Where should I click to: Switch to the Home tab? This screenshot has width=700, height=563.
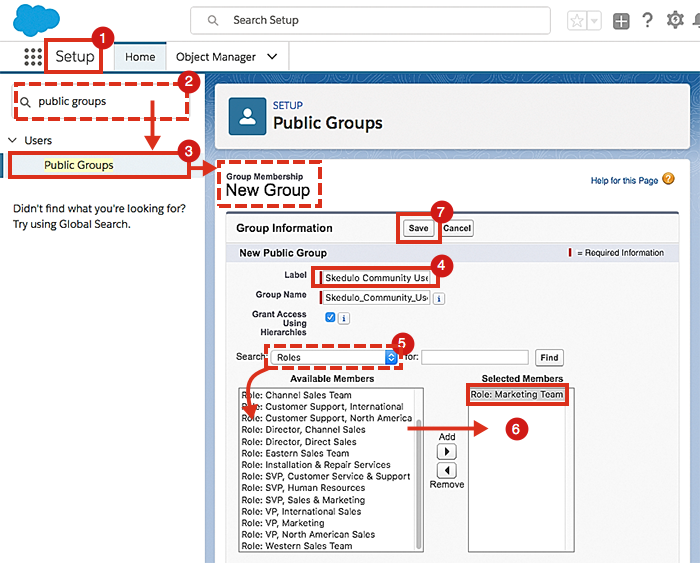click(140, 57)
